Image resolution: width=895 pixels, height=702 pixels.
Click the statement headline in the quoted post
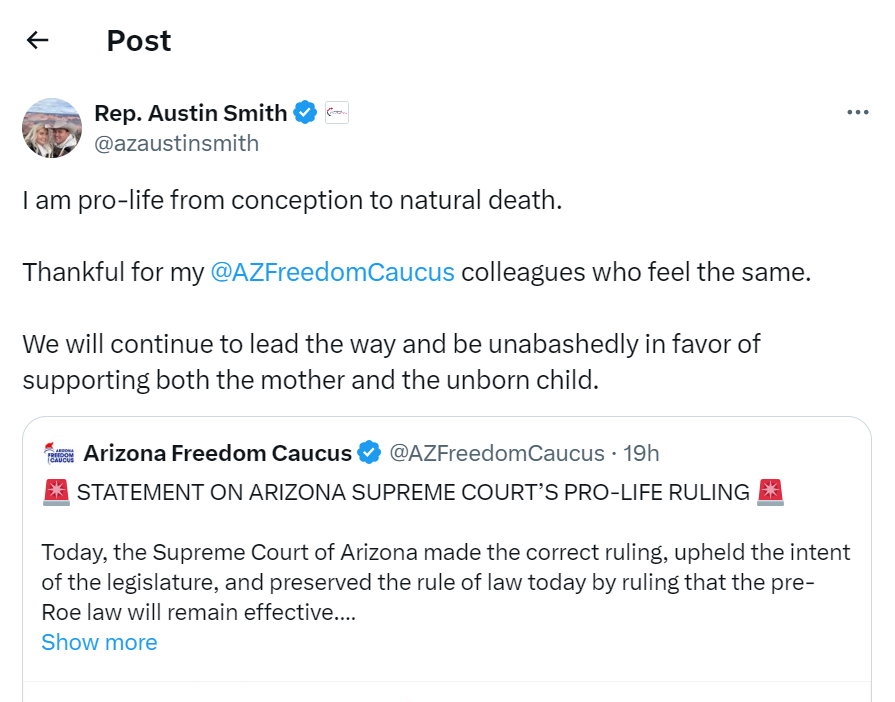[x=412, y=492]
